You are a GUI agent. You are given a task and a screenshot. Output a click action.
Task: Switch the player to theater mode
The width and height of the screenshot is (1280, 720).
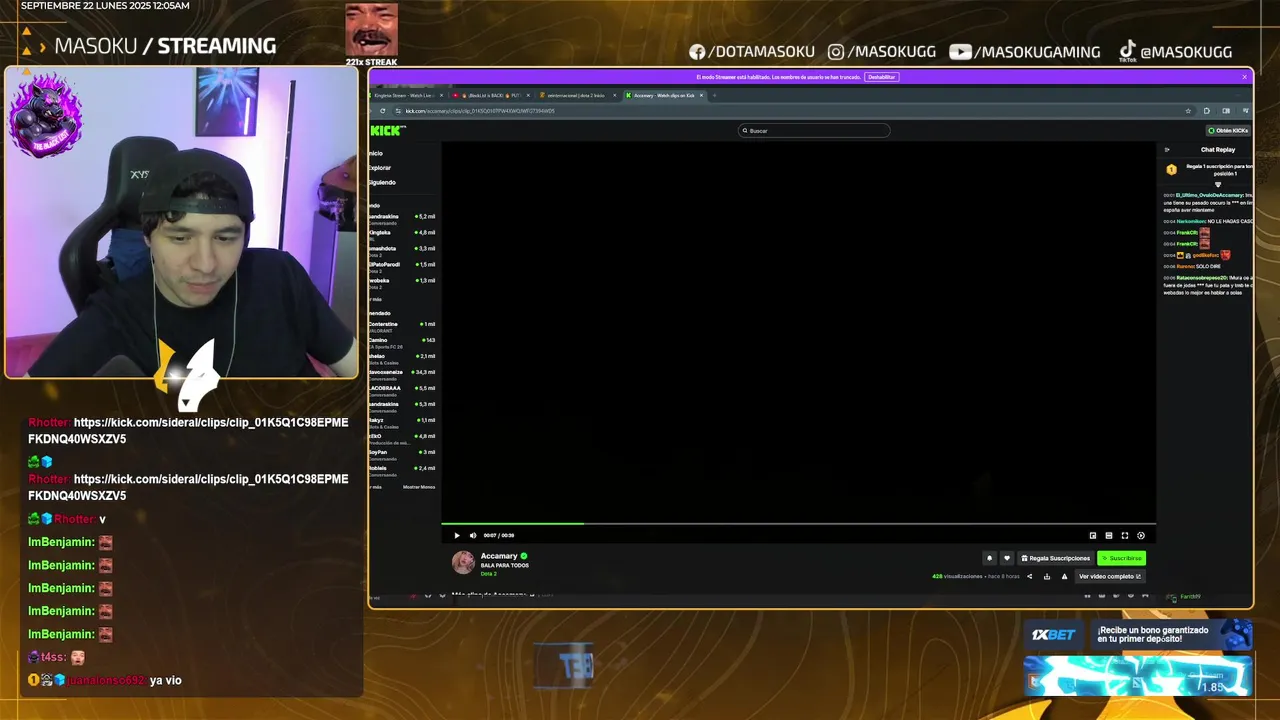pyautogui.click(x=1109, y=535)
